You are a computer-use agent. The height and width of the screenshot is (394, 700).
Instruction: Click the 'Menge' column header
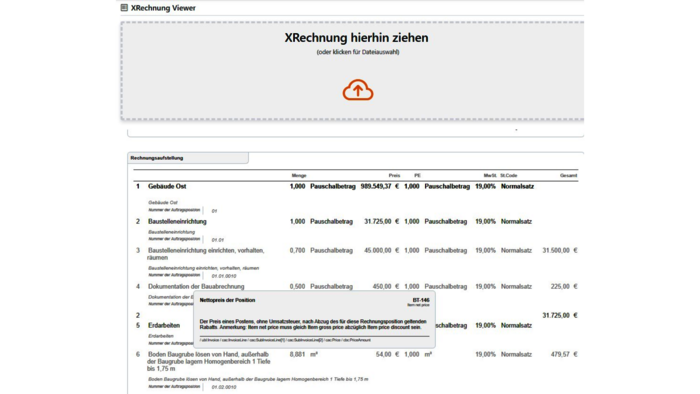point(299,175)
